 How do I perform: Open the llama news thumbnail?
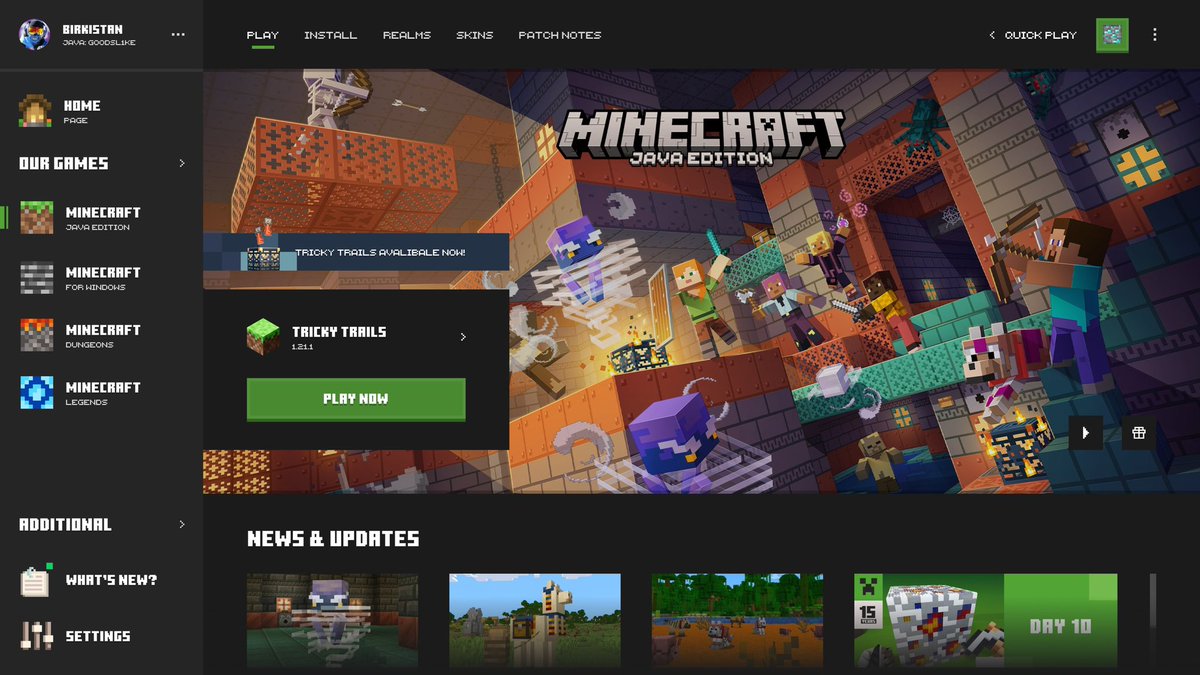(535, 620)
